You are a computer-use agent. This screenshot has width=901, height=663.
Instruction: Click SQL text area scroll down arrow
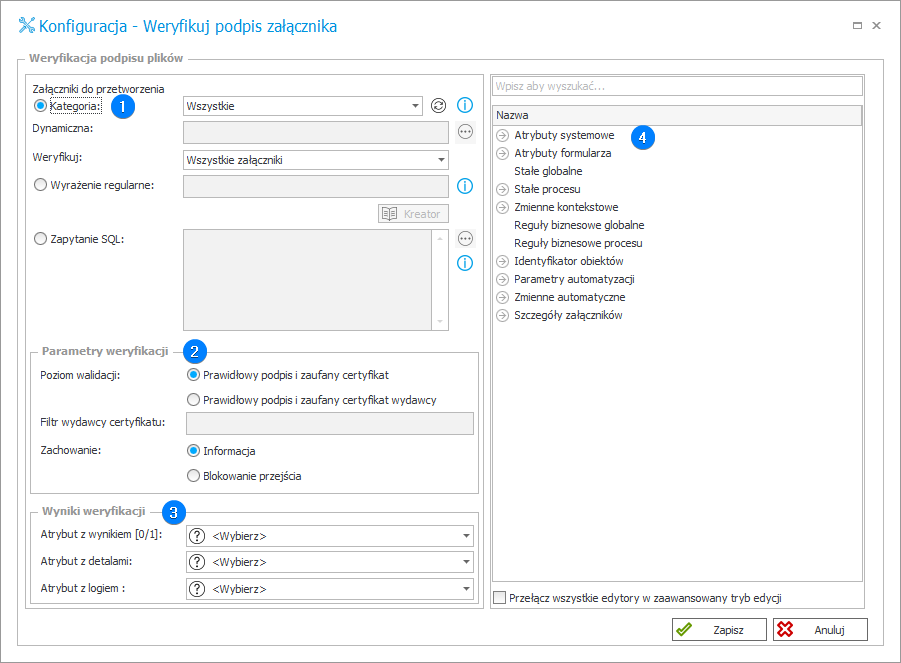440,322
